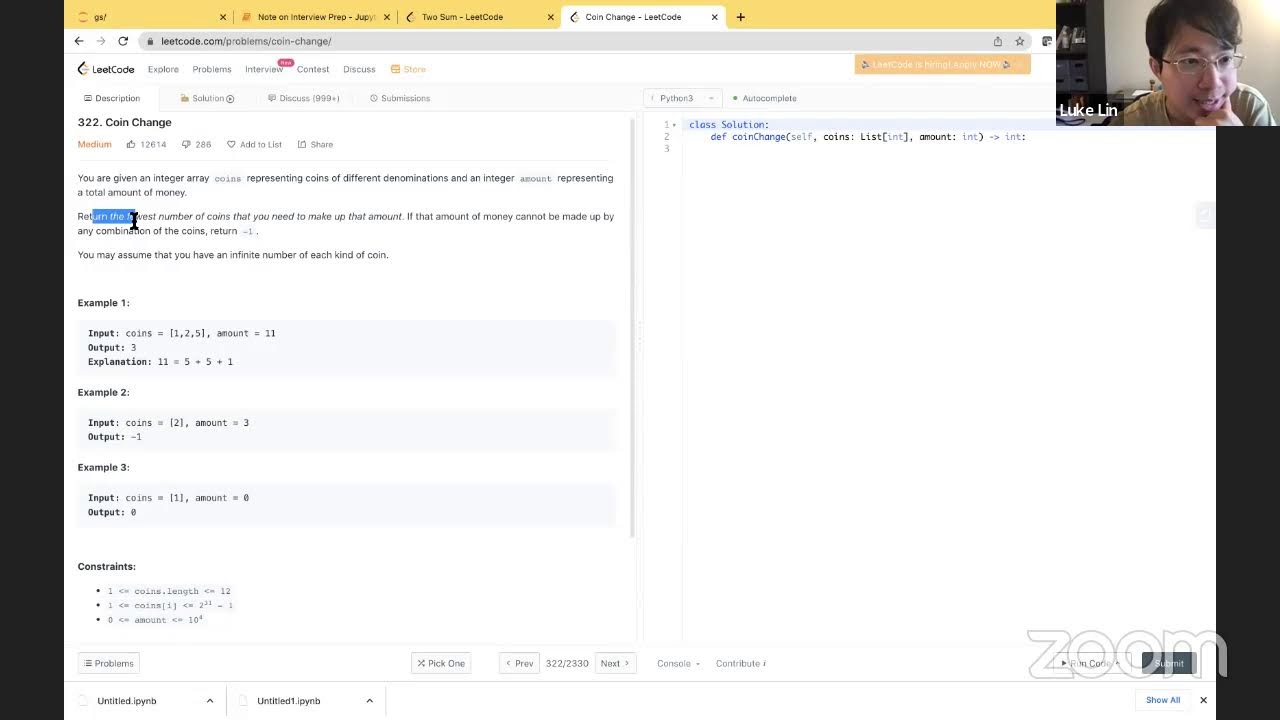Click the 322/2330 problem counter
This screenshot has width=1280, height=720.
[567, 663]
